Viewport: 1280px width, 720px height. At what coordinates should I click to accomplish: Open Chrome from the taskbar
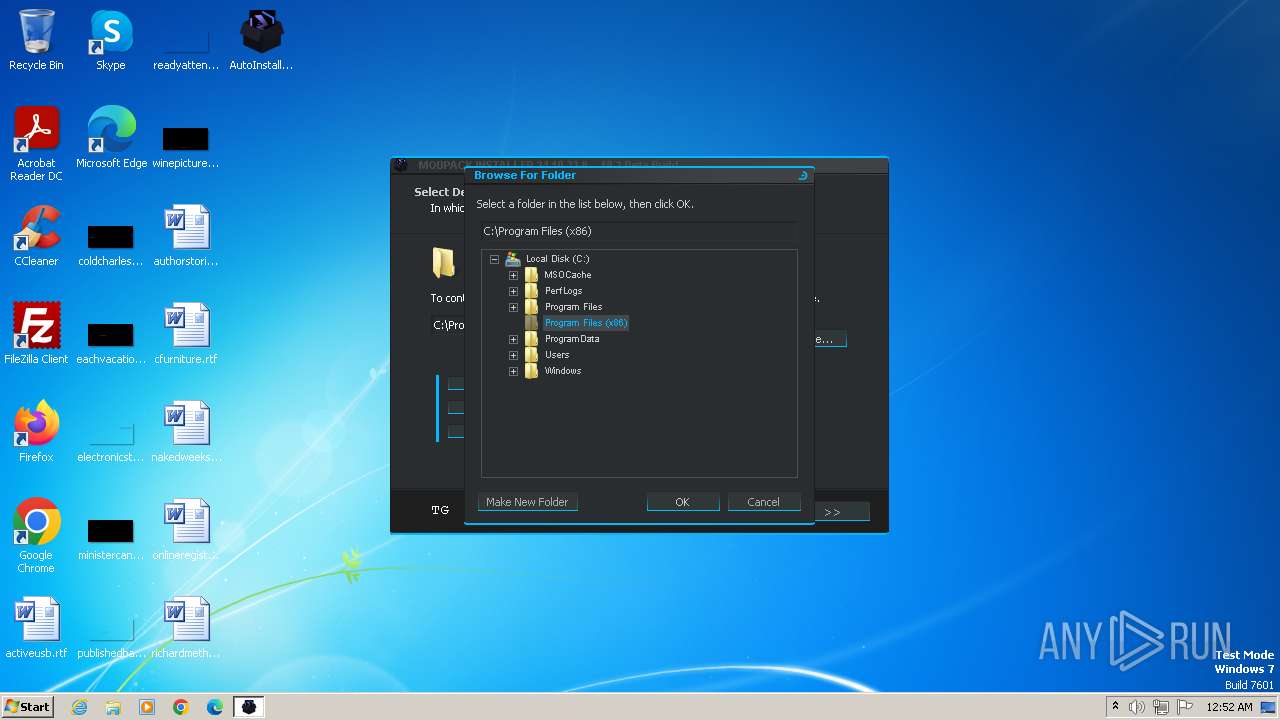click(181, 707)
